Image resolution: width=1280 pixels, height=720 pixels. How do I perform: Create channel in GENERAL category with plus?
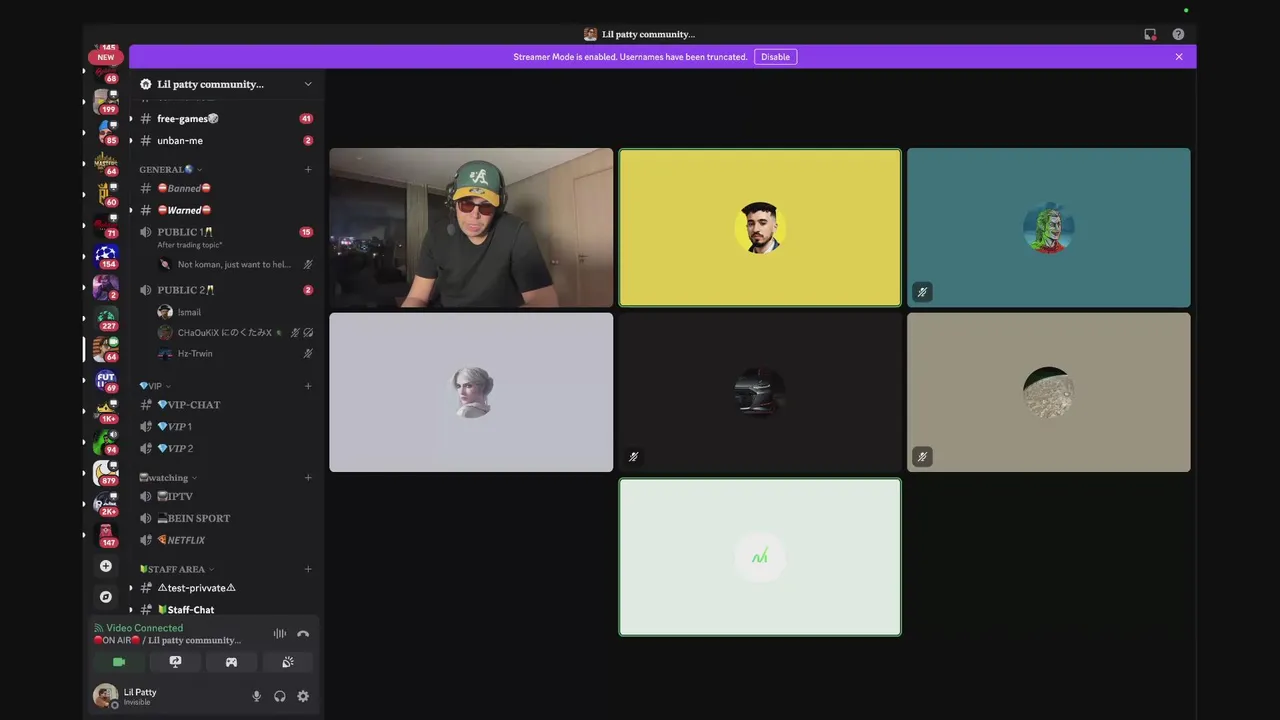(308, 169)
